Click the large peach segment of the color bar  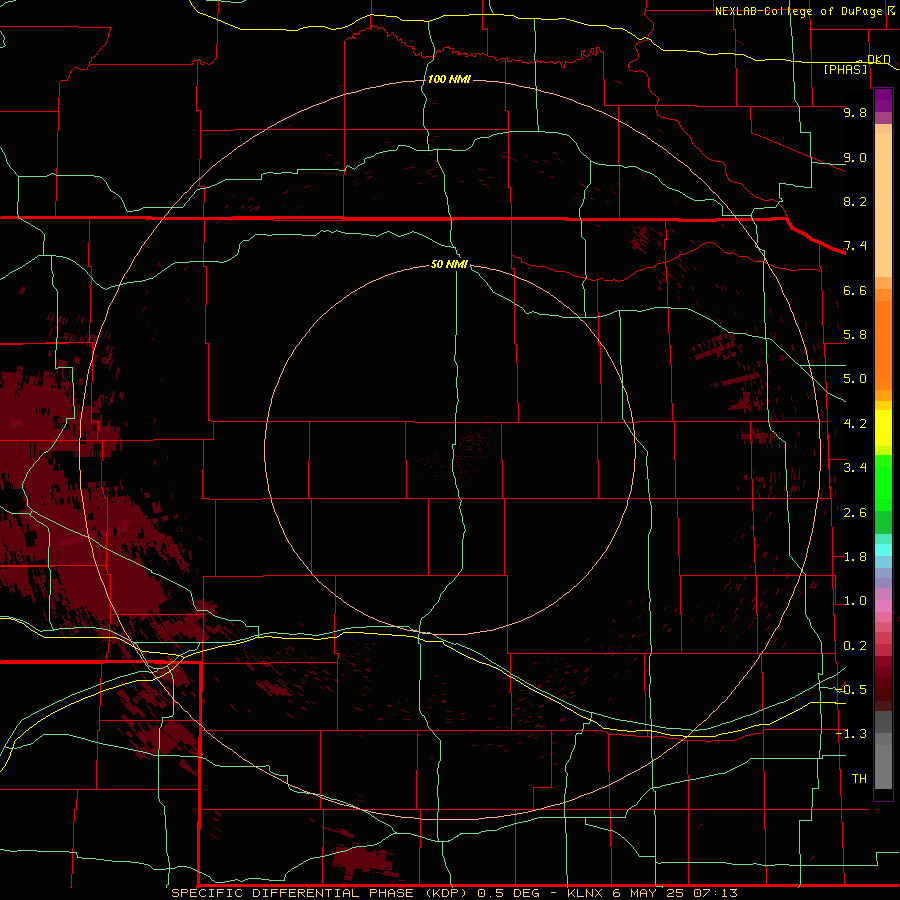[883, 205]
